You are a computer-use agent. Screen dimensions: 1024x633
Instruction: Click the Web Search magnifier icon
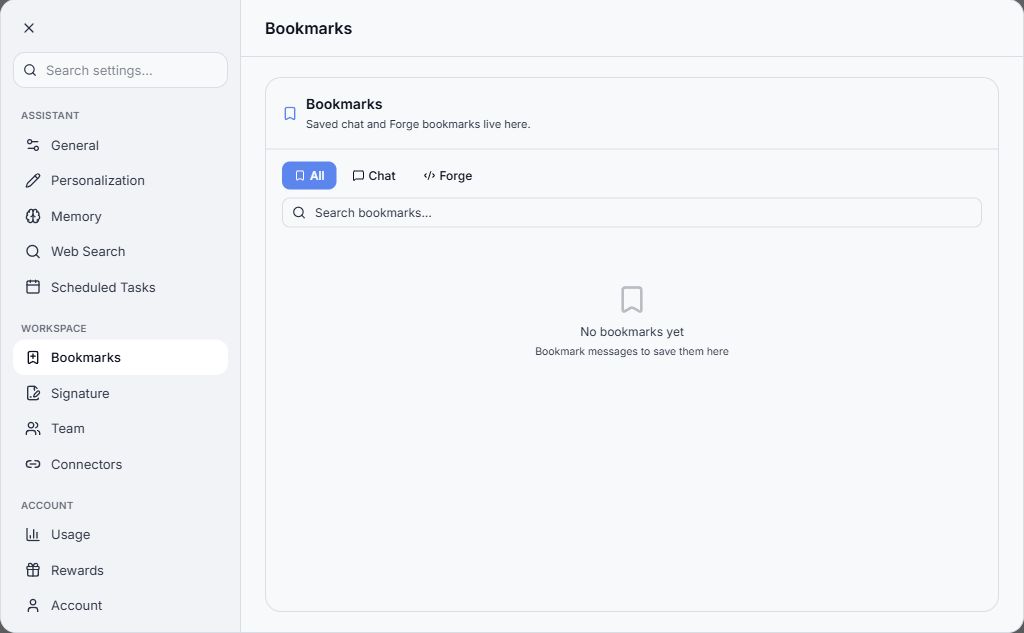[33, 252]
